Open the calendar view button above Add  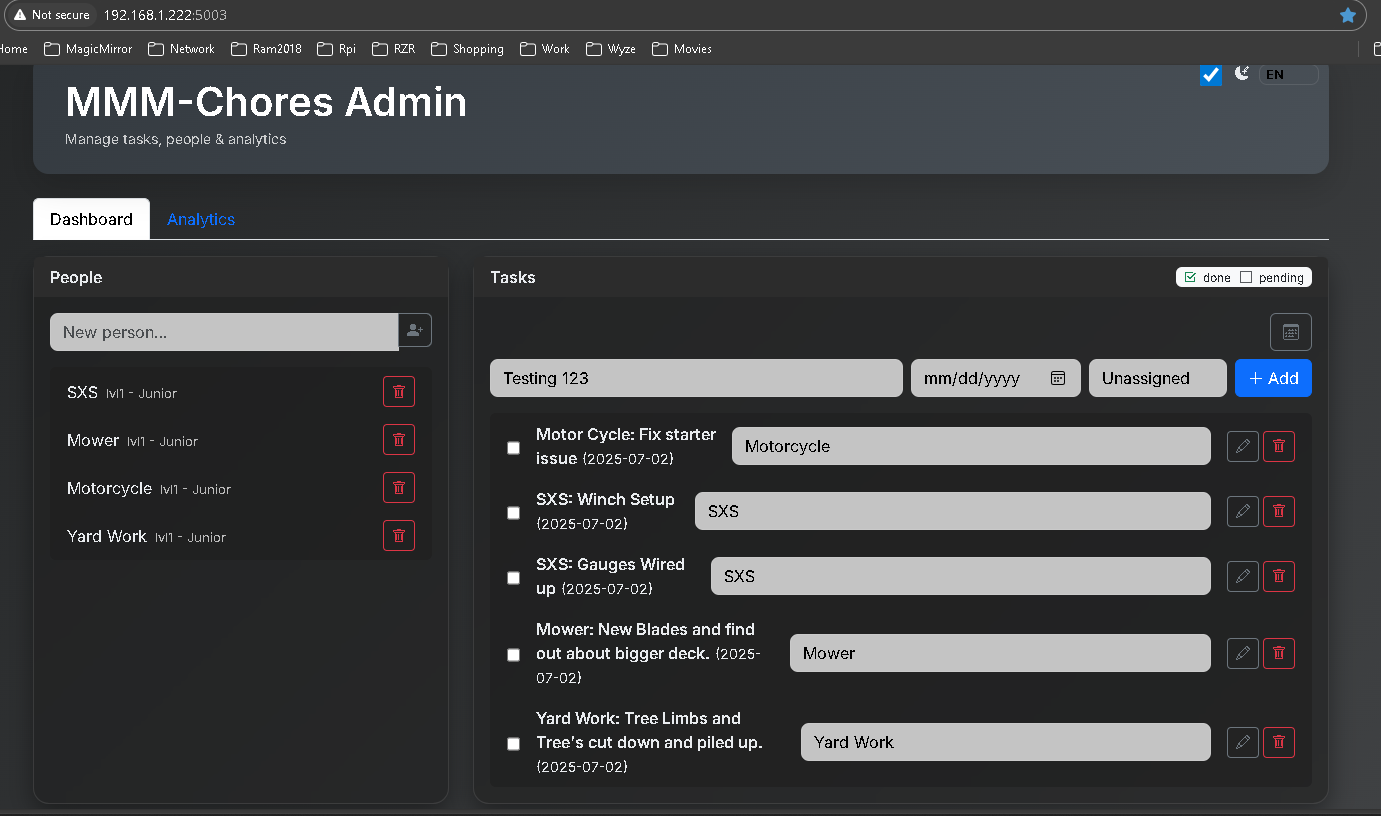[1290, 332]
